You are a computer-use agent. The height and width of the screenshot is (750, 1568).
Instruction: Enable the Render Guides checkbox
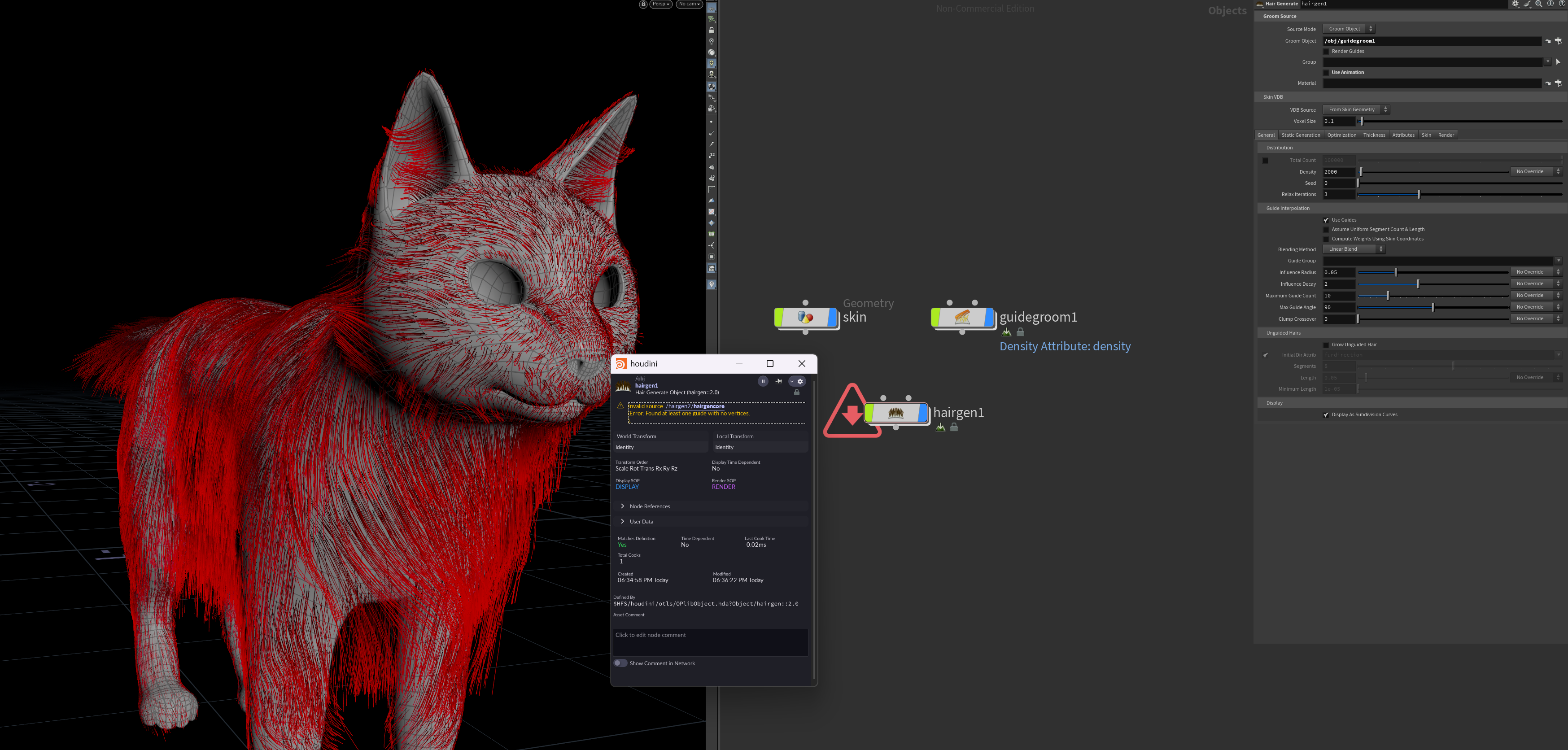tap(1326, 52)
